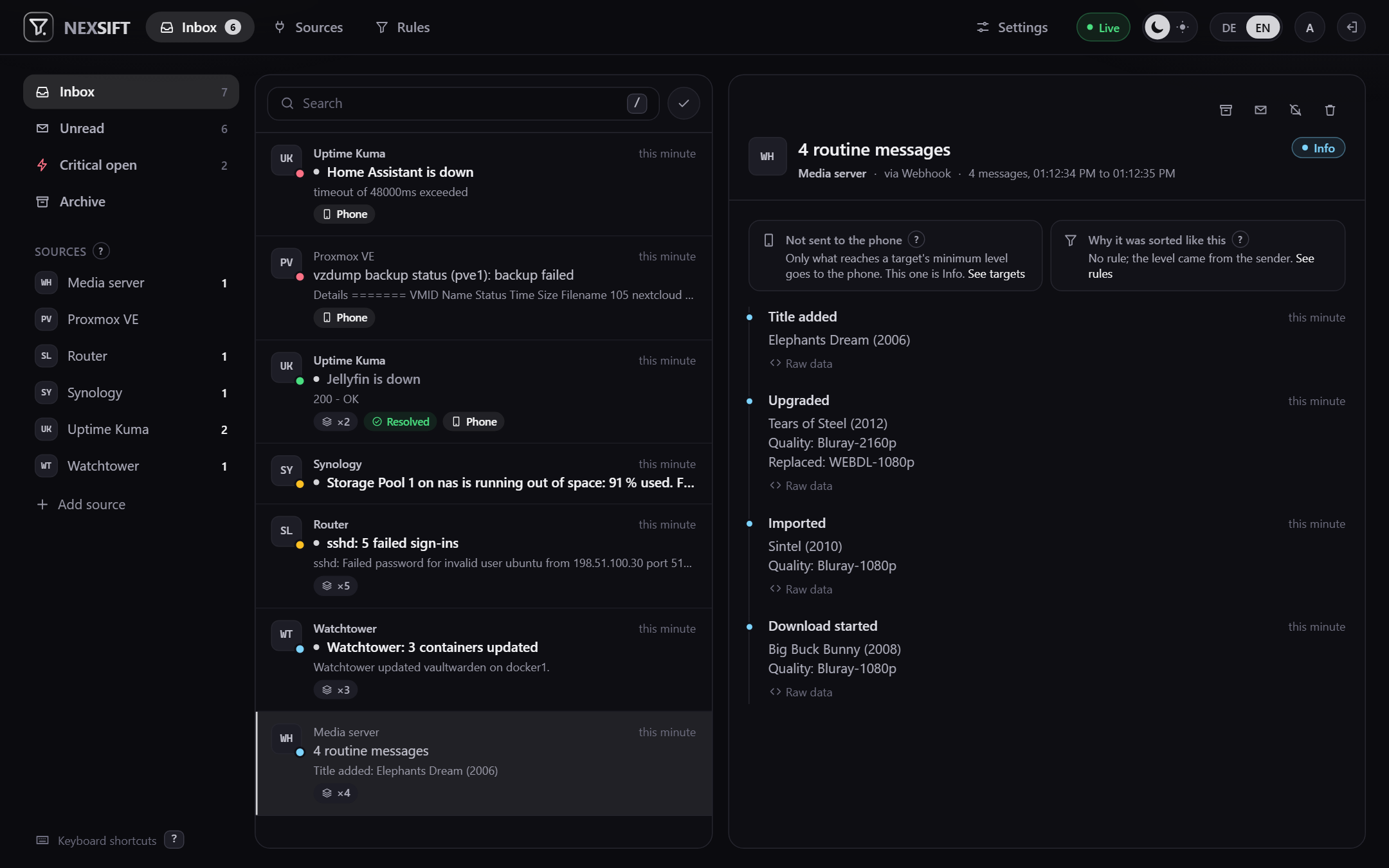Click the x5 grouped badge on Router
Screen dimensions: 1389x868
(336, 586)
